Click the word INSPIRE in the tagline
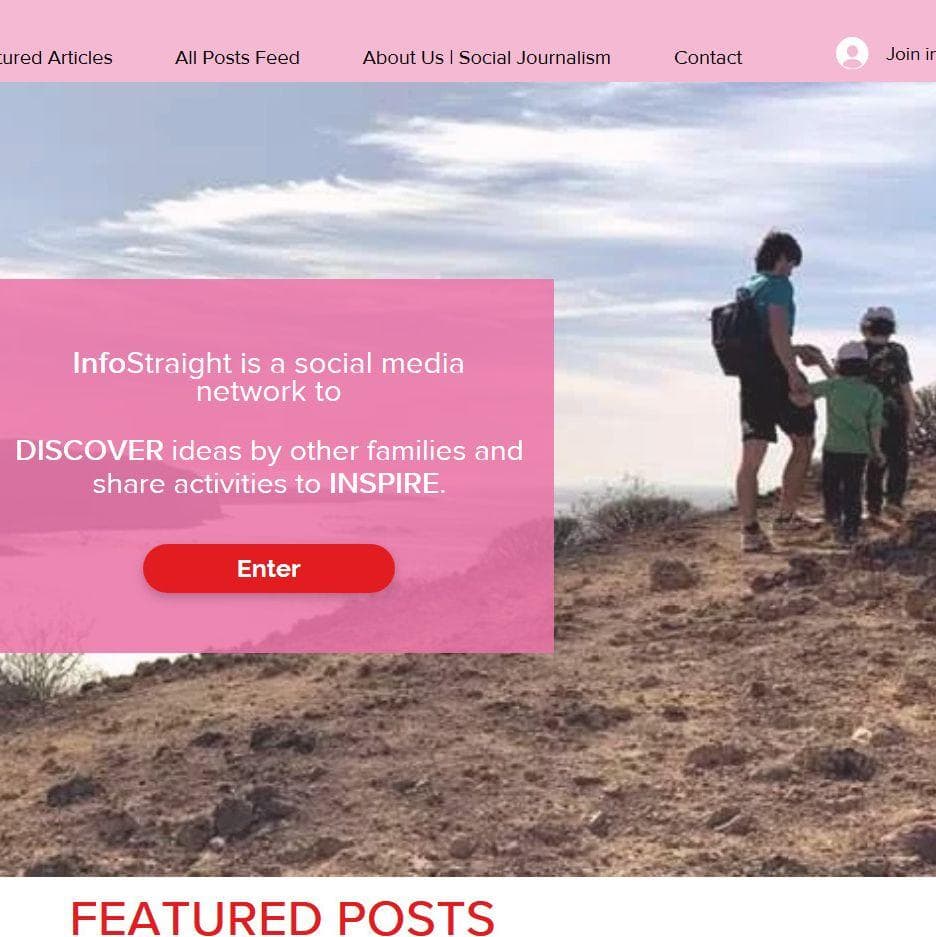The width and height of the screenshot is (936, 937). [x=384, y=484]
